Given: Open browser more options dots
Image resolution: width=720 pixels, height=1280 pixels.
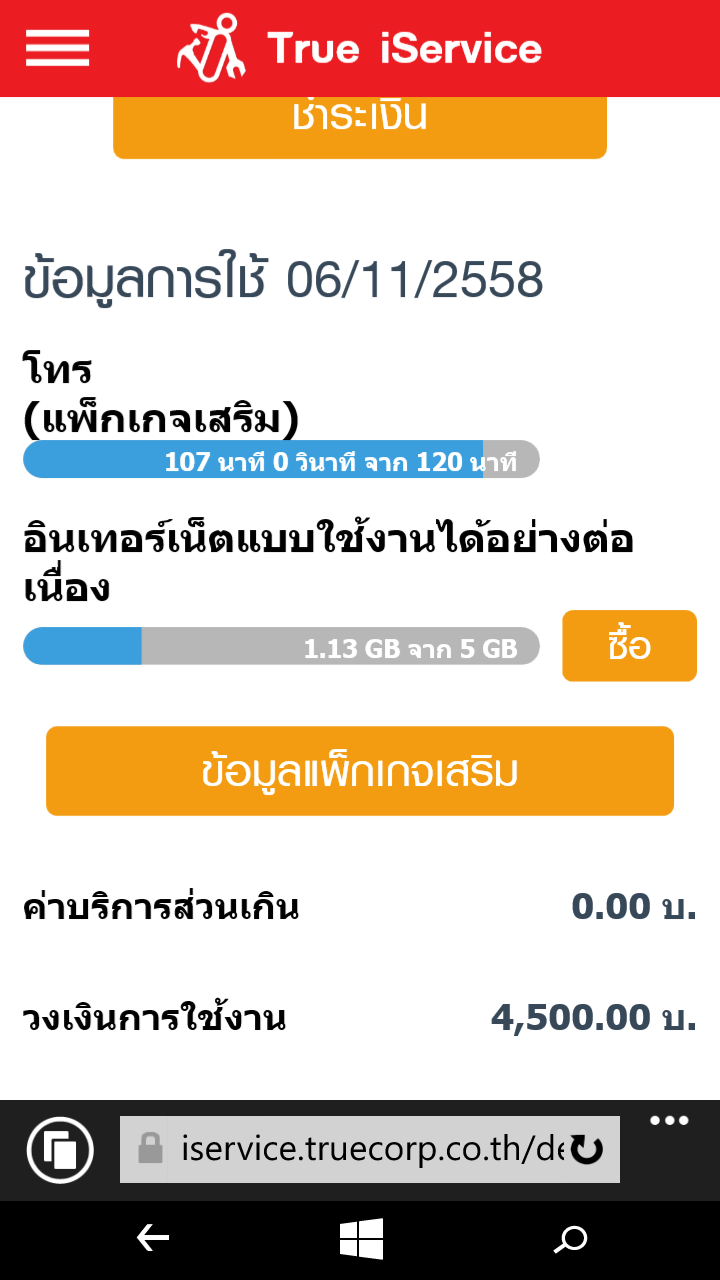Looking at the screenshot, I should click(x=669, y=1120).
